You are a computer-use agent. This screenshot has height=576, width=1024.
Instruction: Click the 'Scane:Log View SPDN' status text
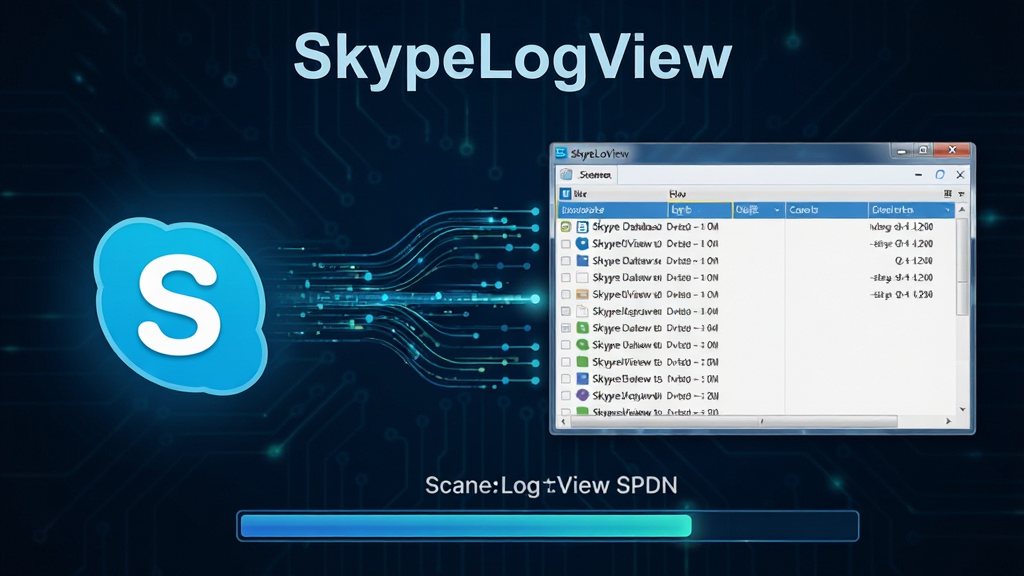551,485
